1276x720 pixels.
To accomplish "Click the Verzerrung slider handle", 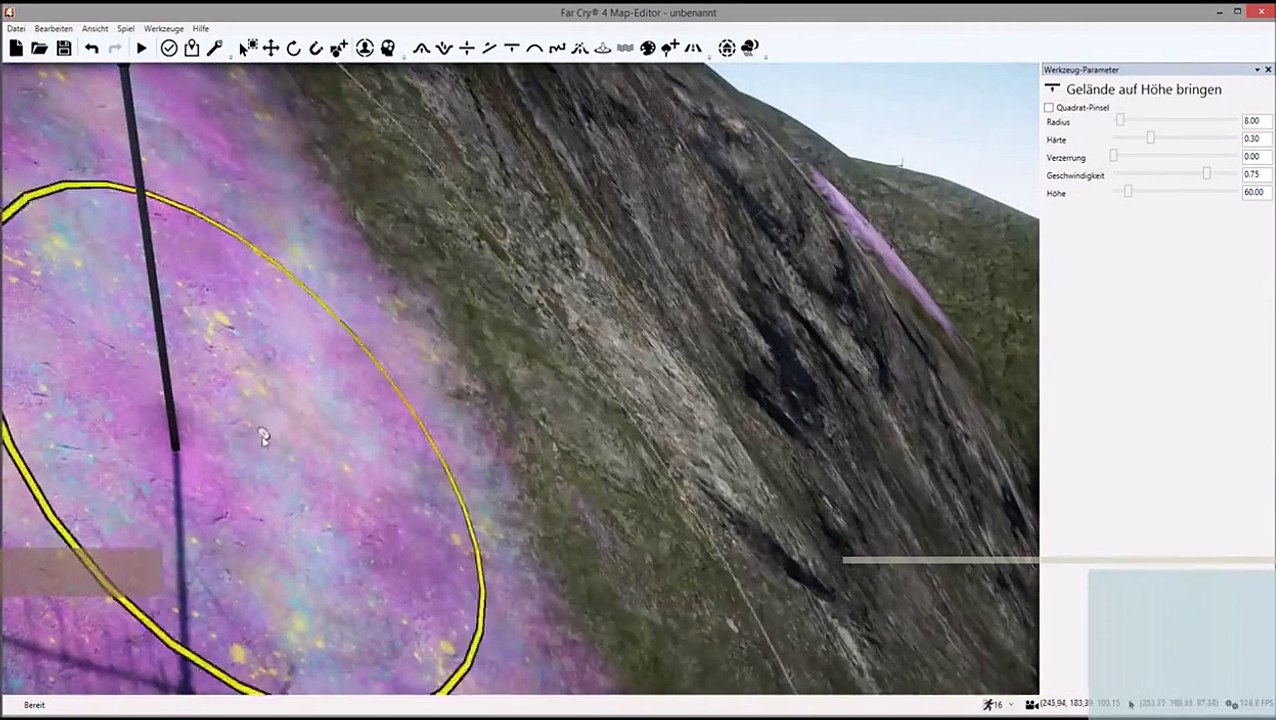I will tap(1113, 156).
